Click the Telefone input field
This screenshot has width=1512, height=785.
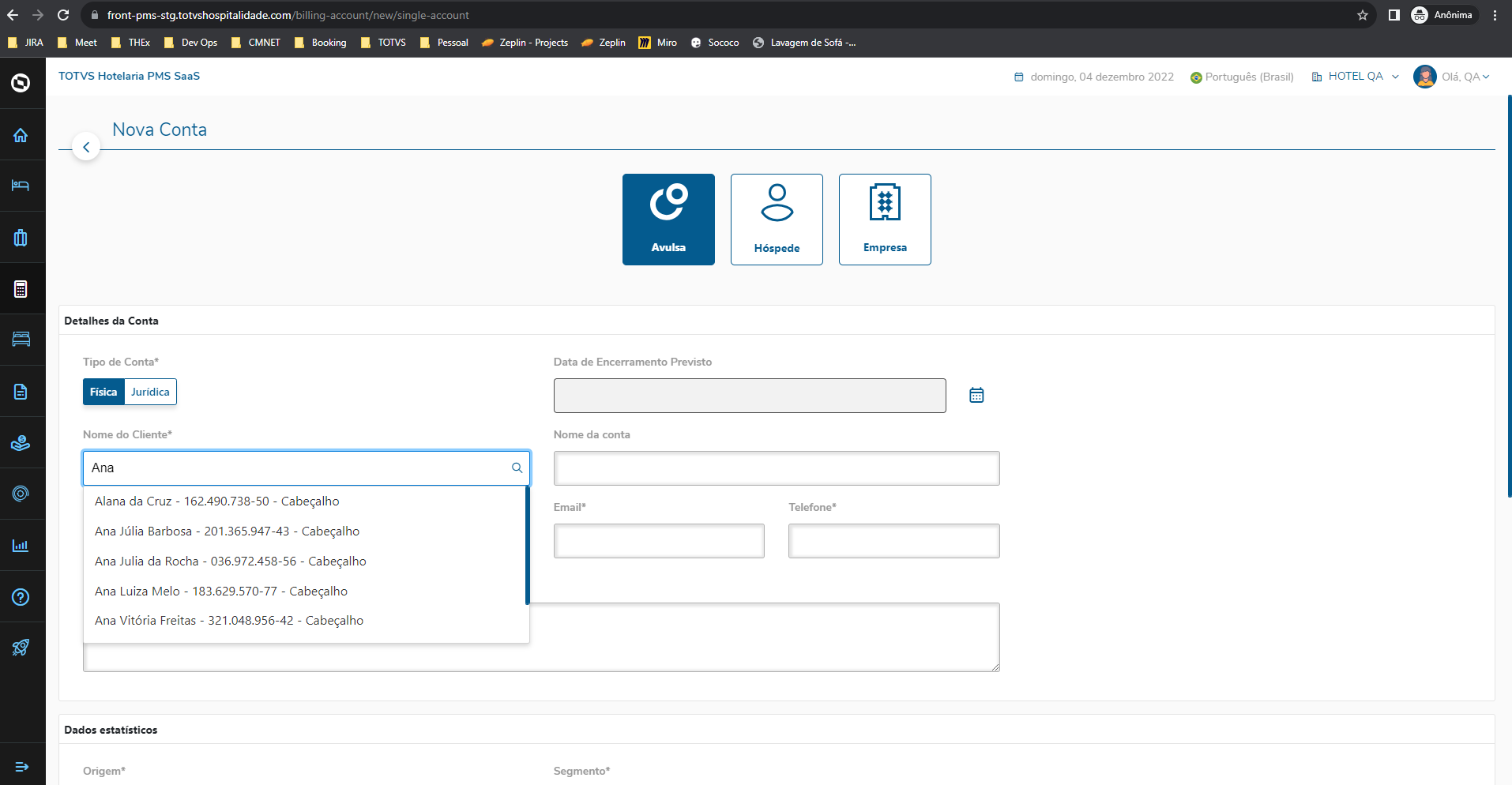pos(893,541)
